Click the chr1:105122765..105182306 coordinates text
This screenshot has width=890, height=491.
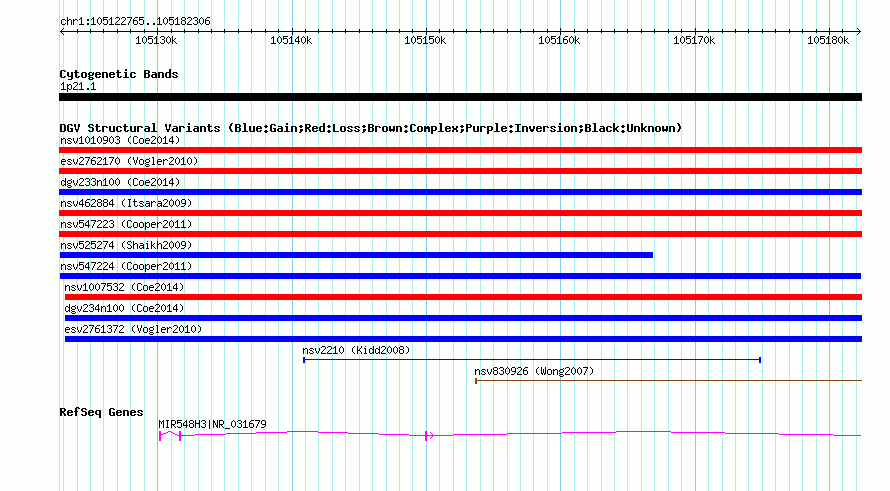pyautogui.click(x=135, y=22)
